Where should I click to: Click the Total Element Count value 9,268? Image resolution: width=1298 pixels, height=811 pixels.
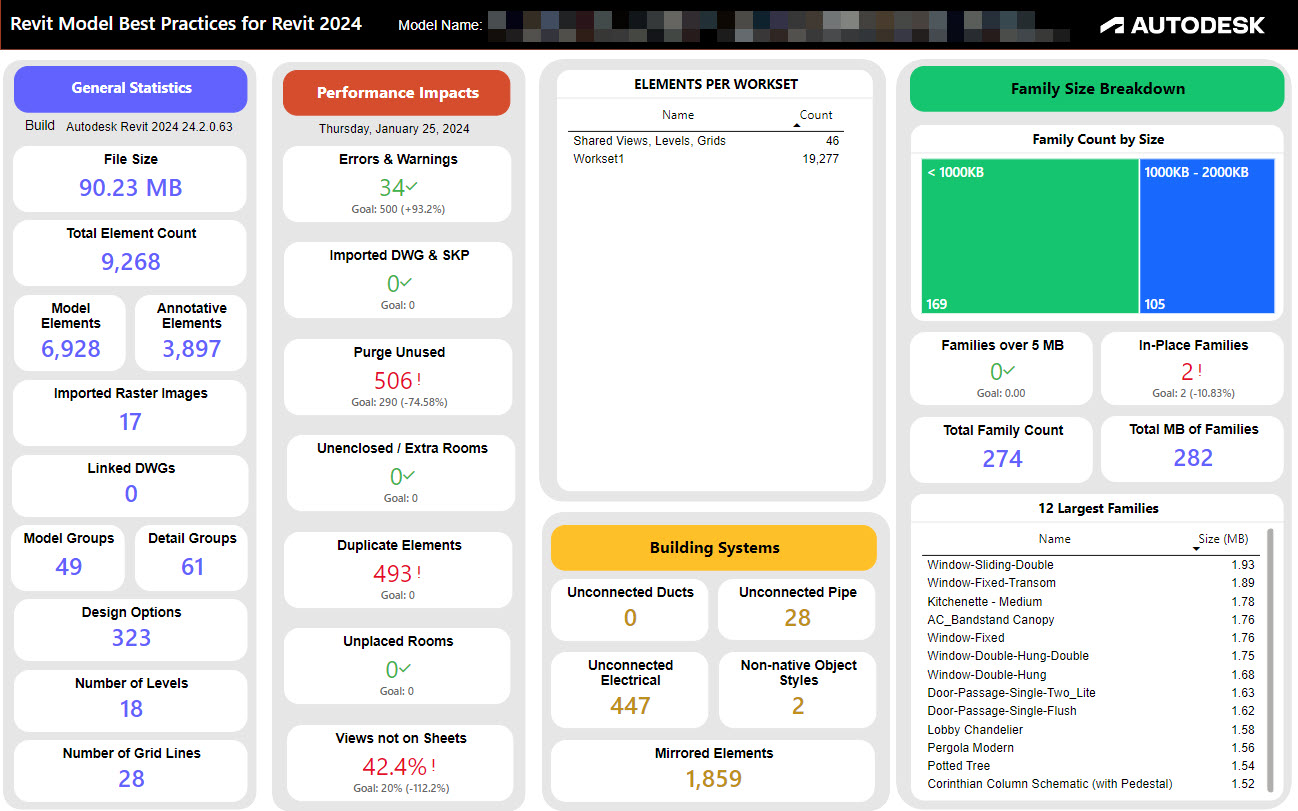point(131,262)
